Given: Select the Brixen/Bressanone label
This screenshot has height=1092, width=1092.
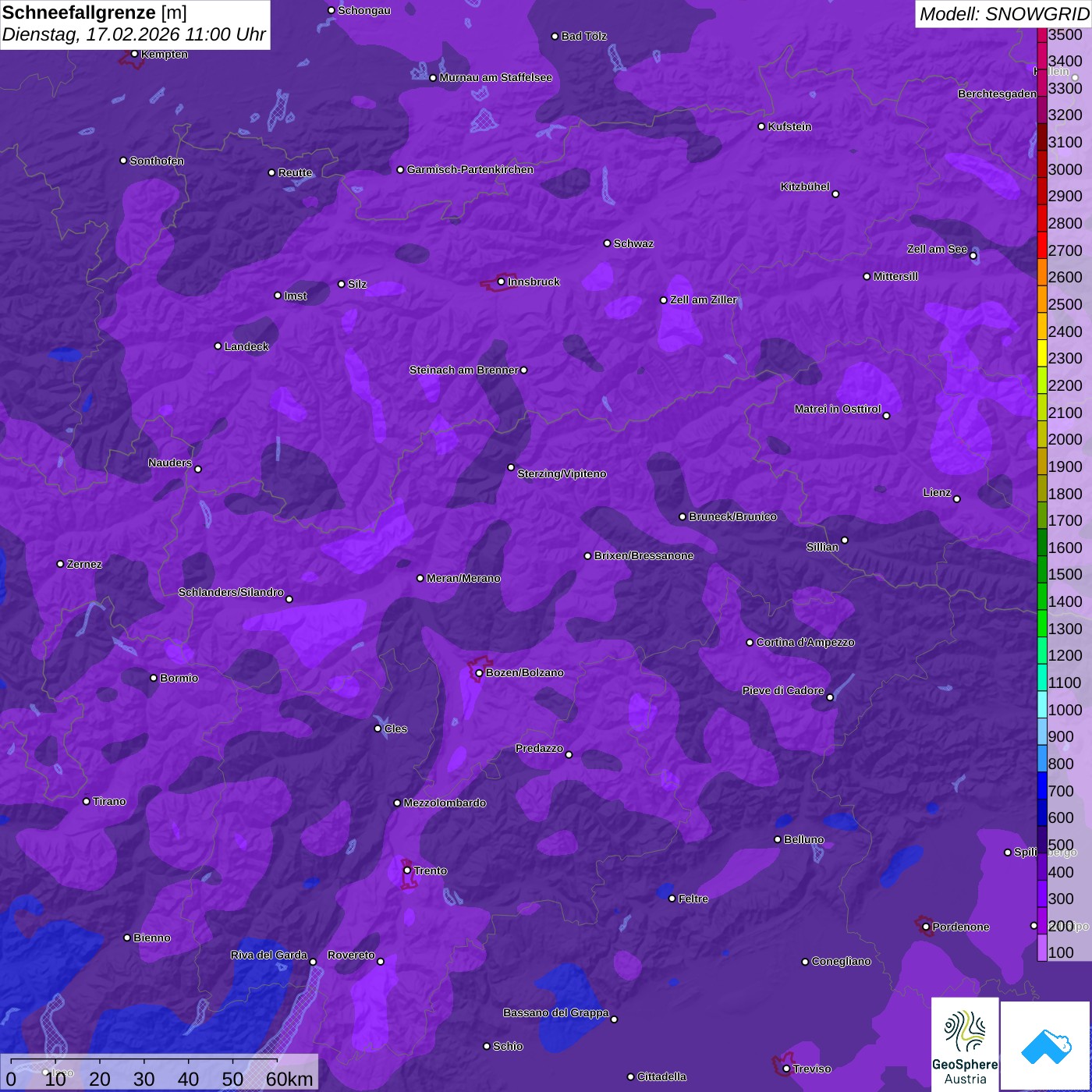Looking at the screenshot, I should [643, 555].
